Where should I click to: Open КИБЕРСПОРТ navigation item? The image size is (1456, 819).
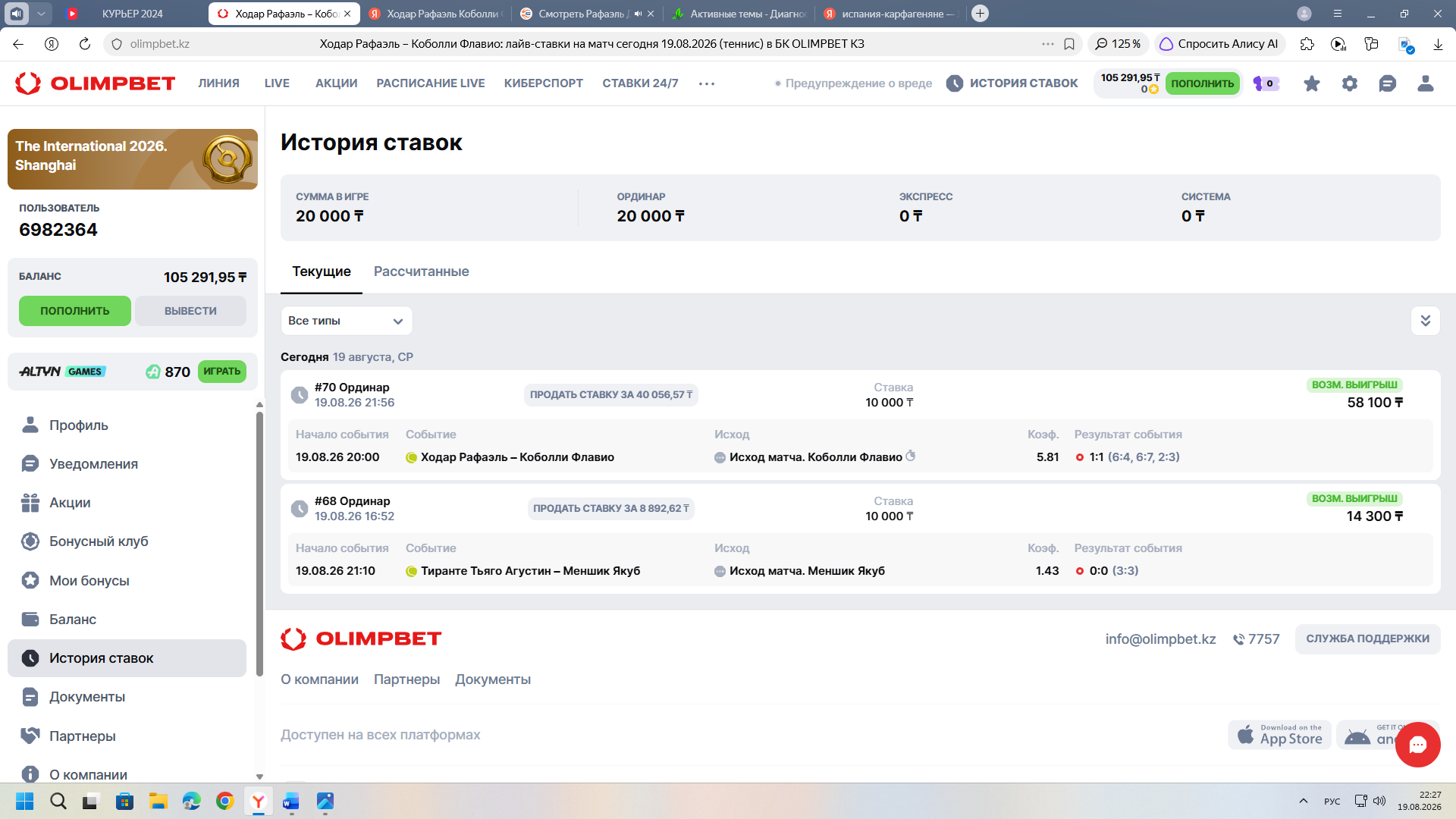544,83
